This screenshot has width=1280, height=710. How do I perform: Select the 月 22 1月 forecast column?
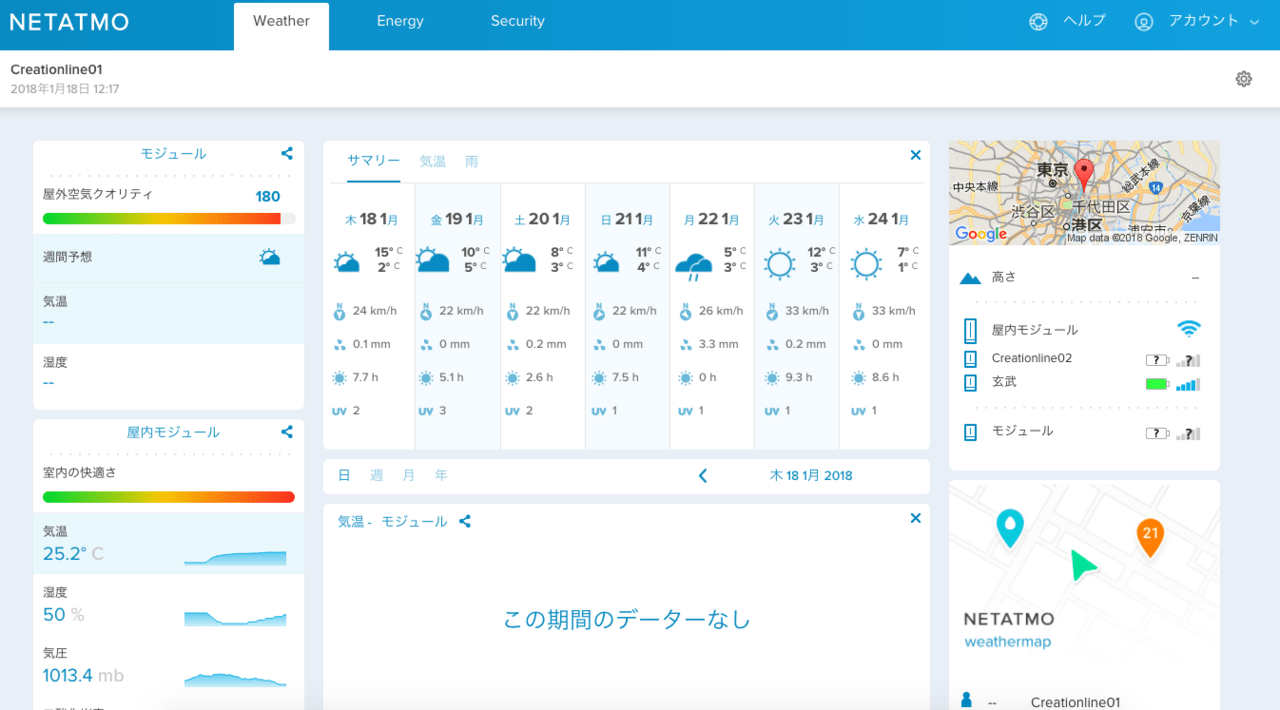pos(712,316)
